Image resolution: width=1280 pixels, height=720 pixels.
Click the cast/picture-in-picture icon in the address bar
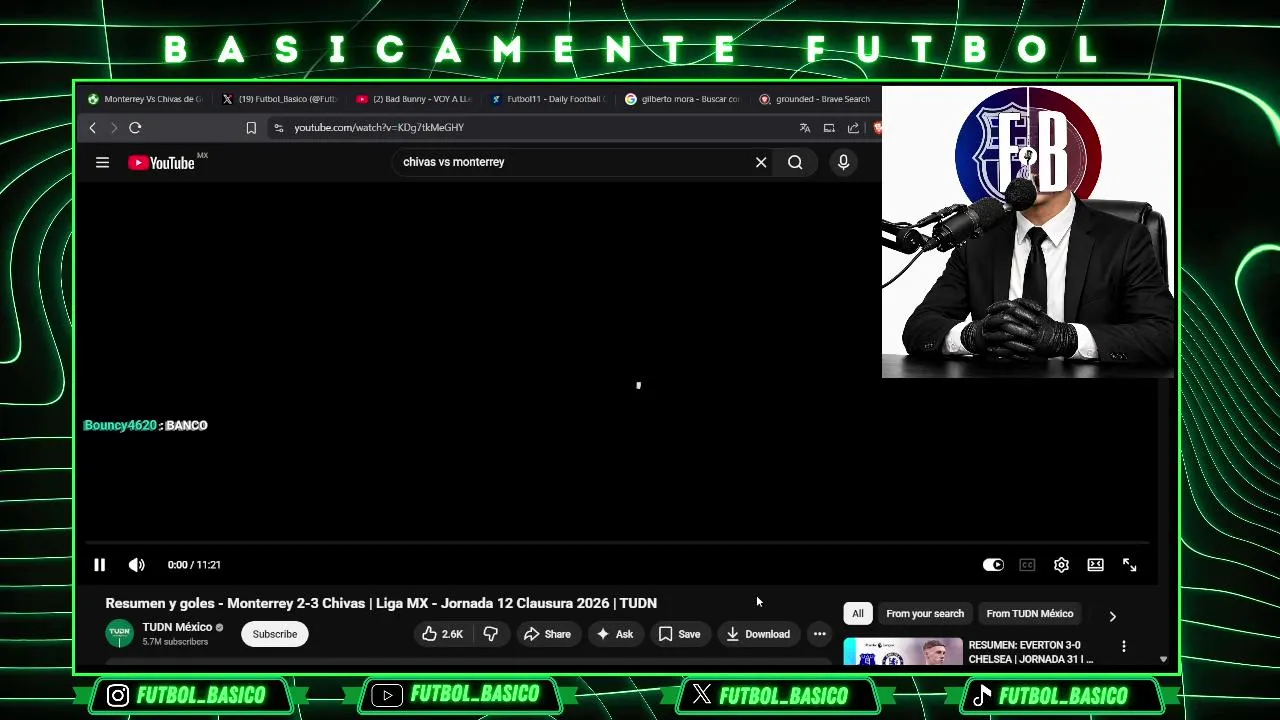click(x=829, y=128)
